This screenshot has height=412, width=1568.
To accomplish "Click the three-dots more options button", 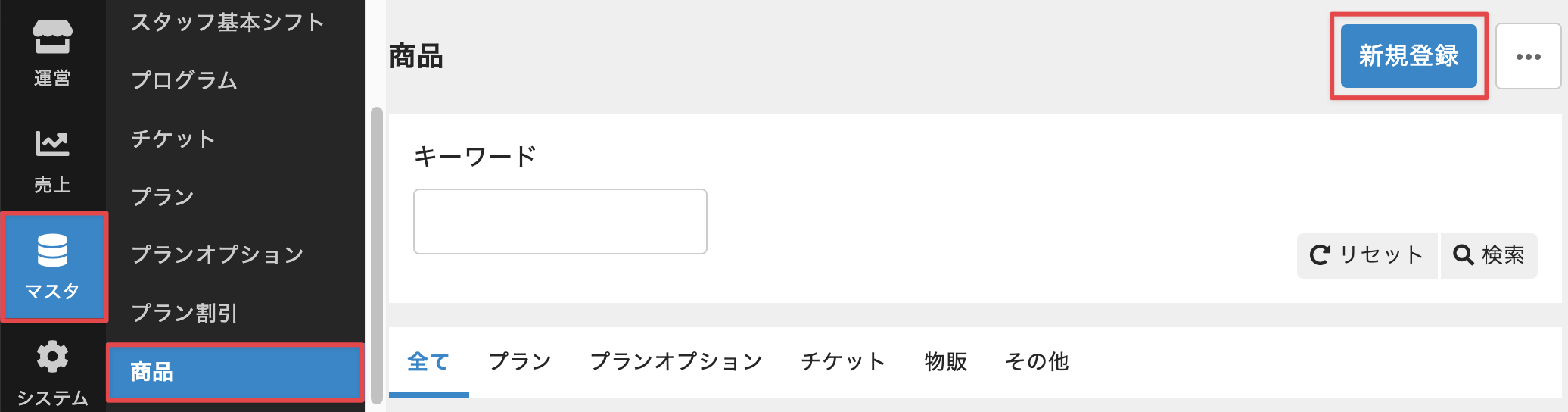I will point(1528,57).
